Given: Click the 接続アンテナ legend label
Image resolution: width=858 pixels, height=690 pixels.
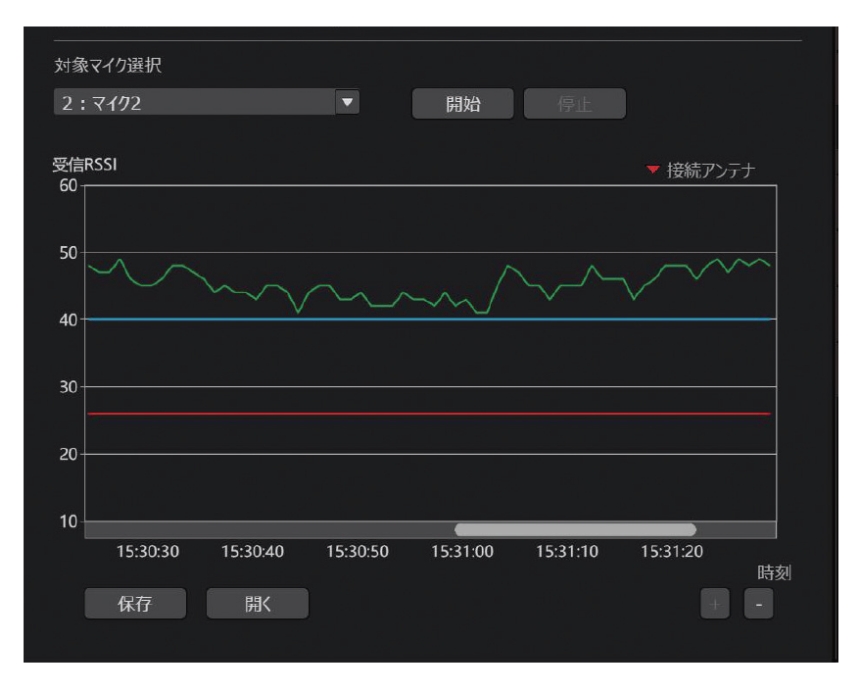Looking at the screenshot, I should [710, 171].
